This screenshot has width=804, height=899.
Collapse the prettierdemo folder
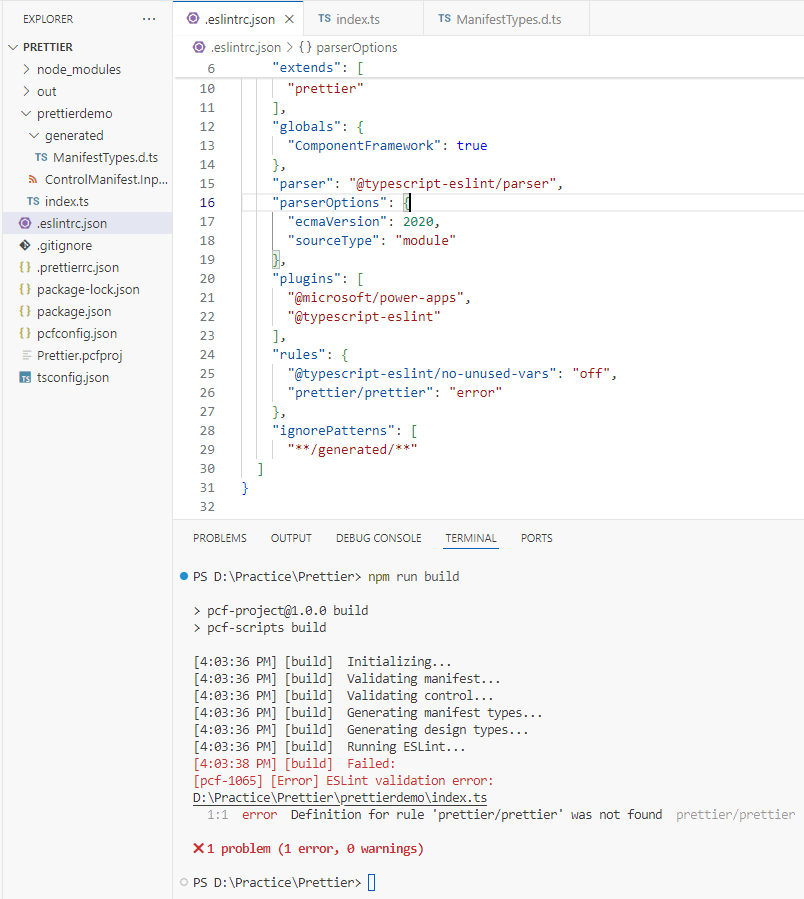pos(27,113)
